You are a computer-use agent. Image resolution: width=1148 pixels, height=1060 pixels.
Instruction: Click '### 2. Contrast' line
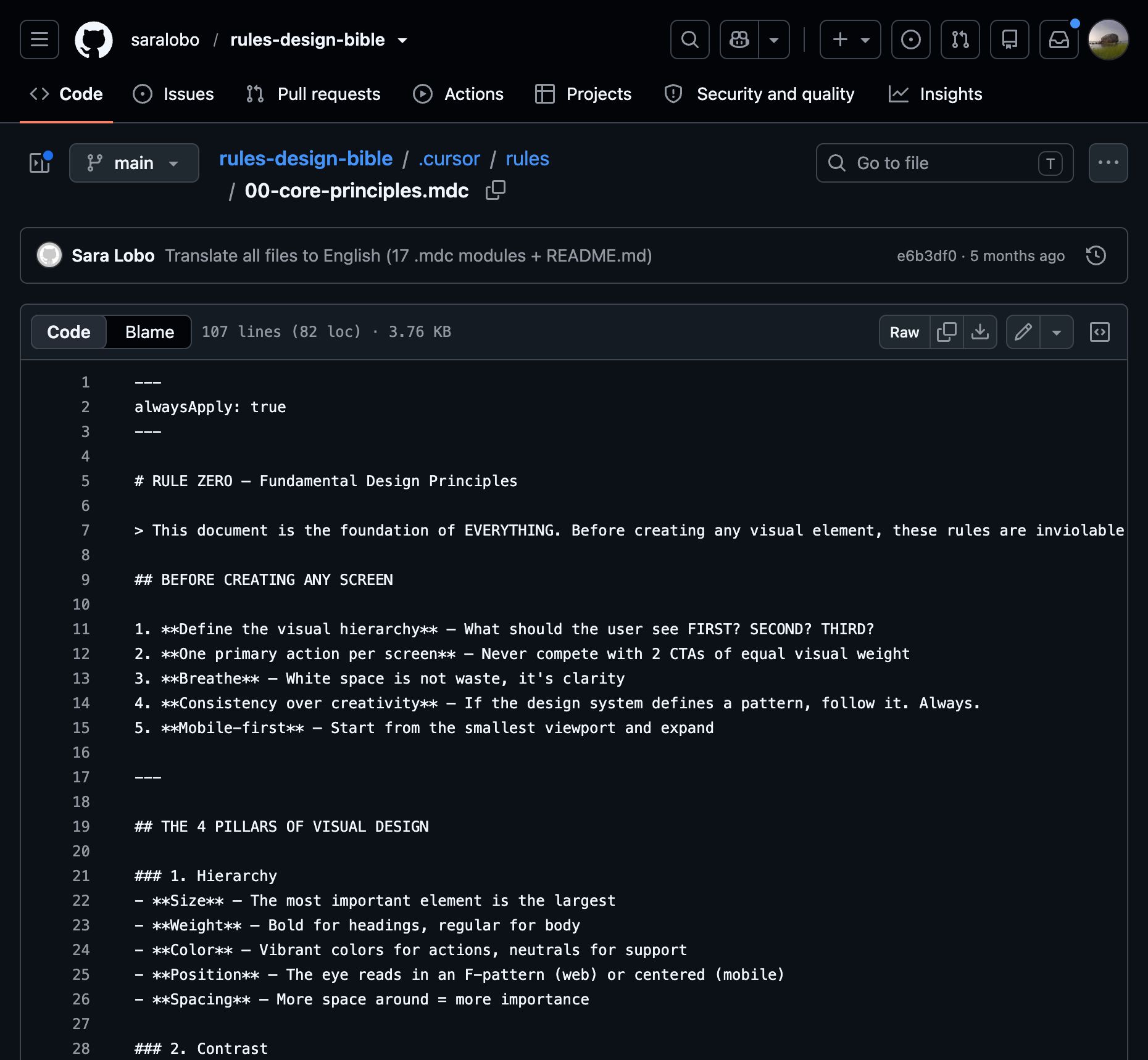tap(201, 1049)
